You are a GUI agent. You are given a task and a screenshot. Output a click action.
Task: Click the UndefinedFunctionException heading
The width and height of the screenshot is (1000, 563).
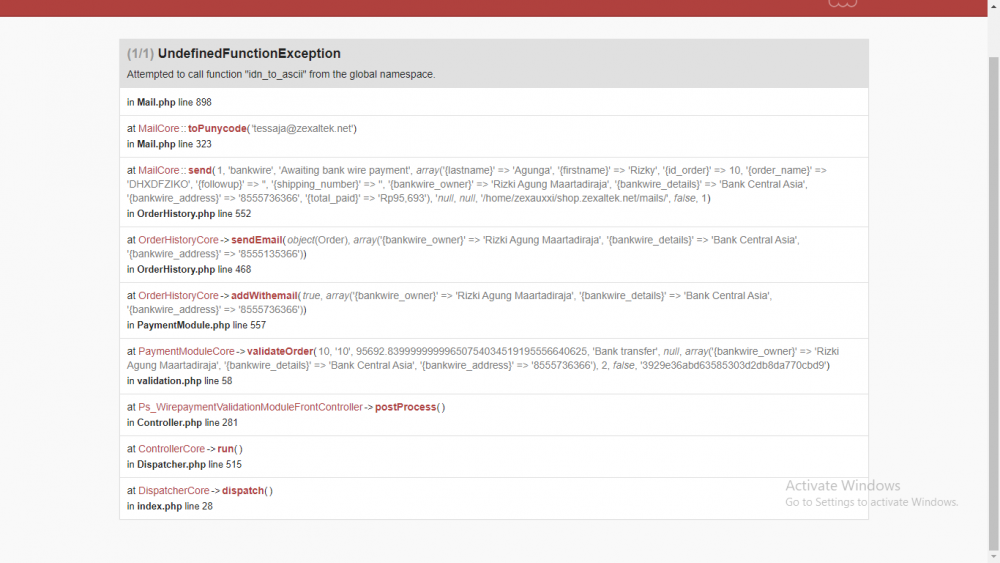tap(249, 54)
